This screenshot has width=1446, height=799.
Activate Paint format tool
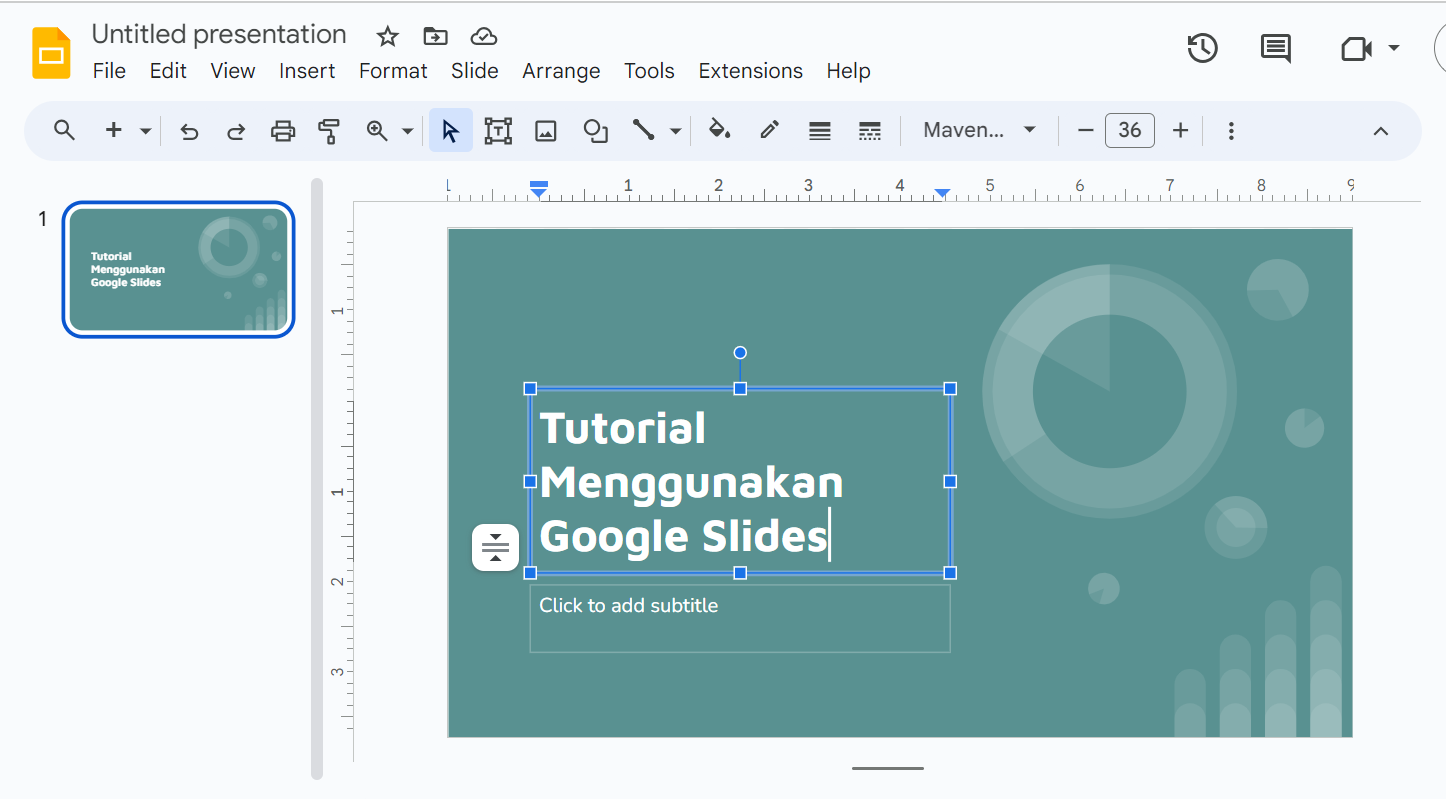tap(329, 130)
